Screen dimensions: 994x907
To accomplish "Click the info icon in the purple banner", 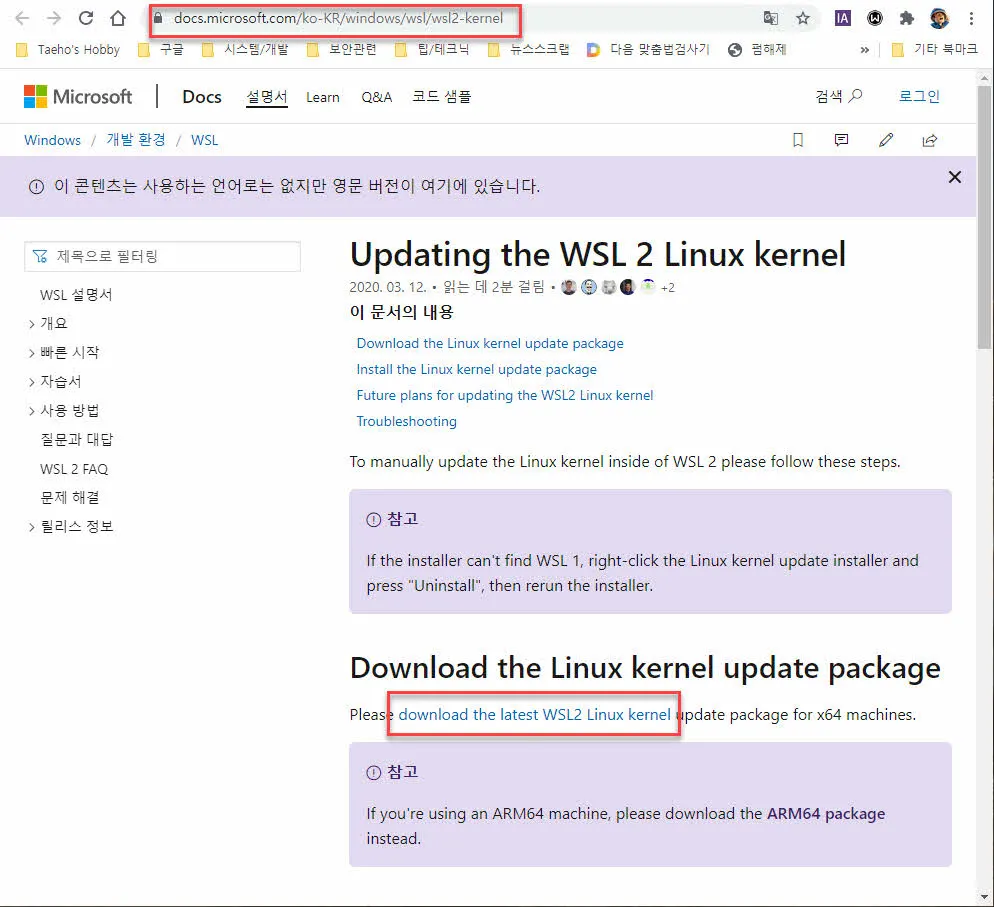I will click(37, 187).
